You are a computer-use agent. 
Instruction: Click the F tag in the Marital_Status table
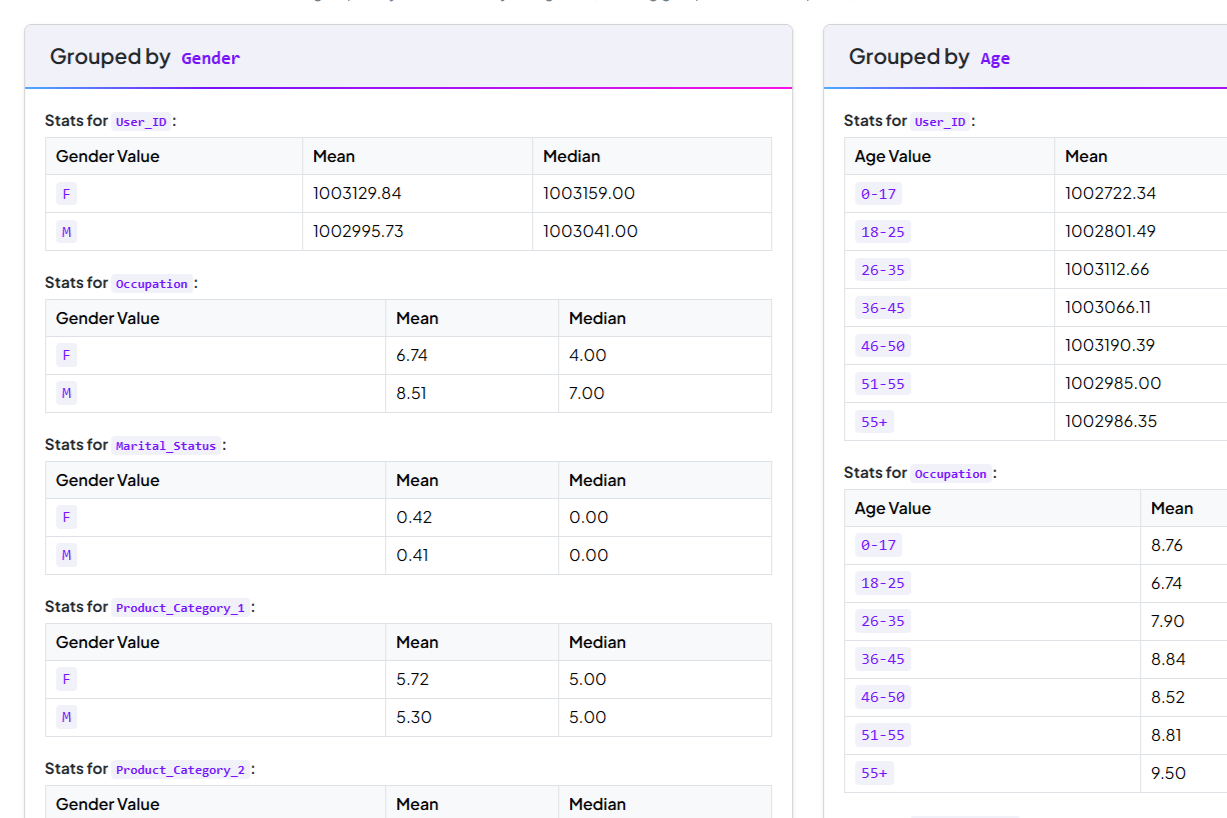tap(67, 518)
